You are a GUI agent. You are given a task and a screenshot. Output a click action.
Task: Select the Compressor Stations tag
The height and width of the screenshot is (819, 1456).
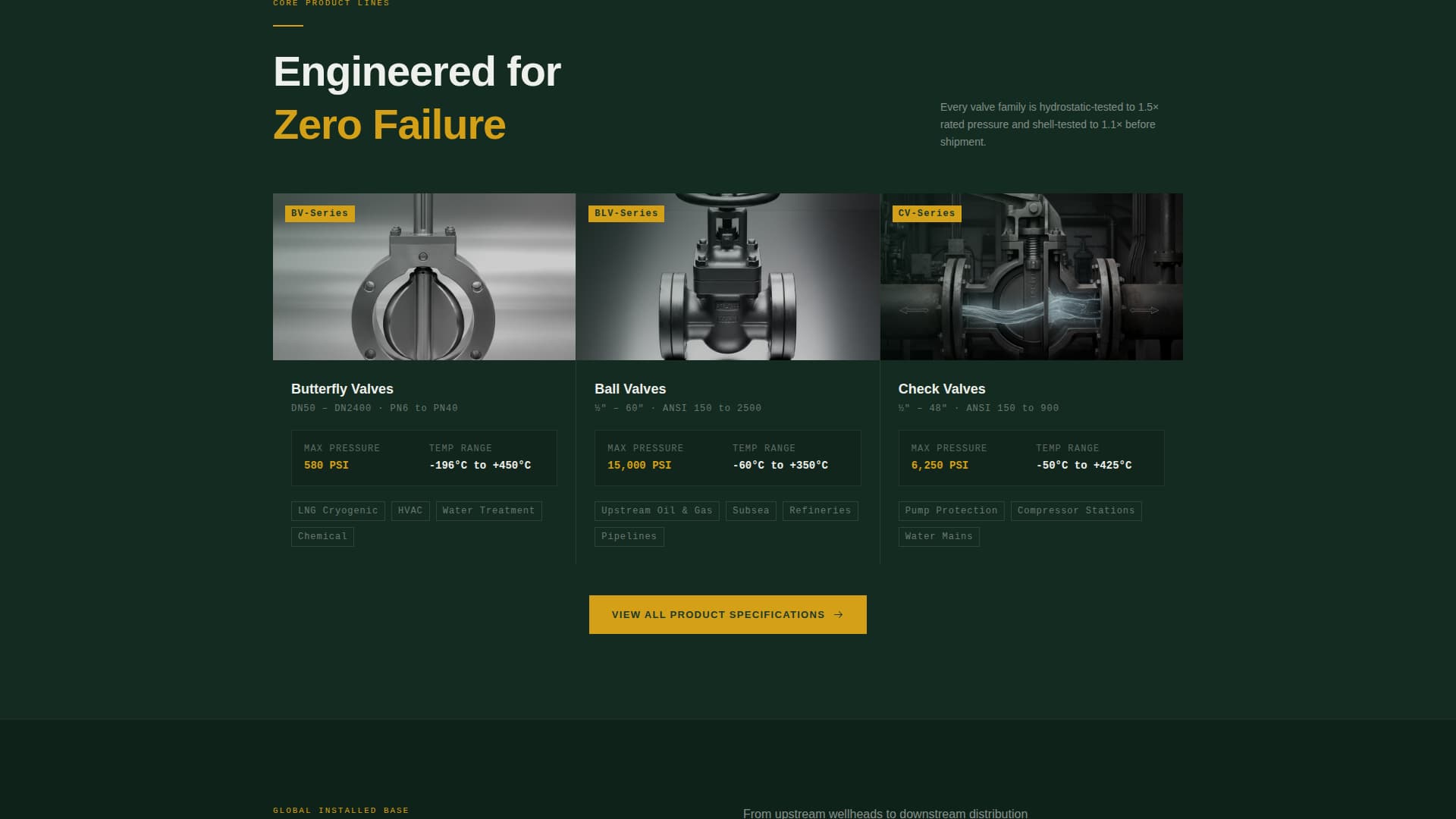click(x=1076, y=510)
